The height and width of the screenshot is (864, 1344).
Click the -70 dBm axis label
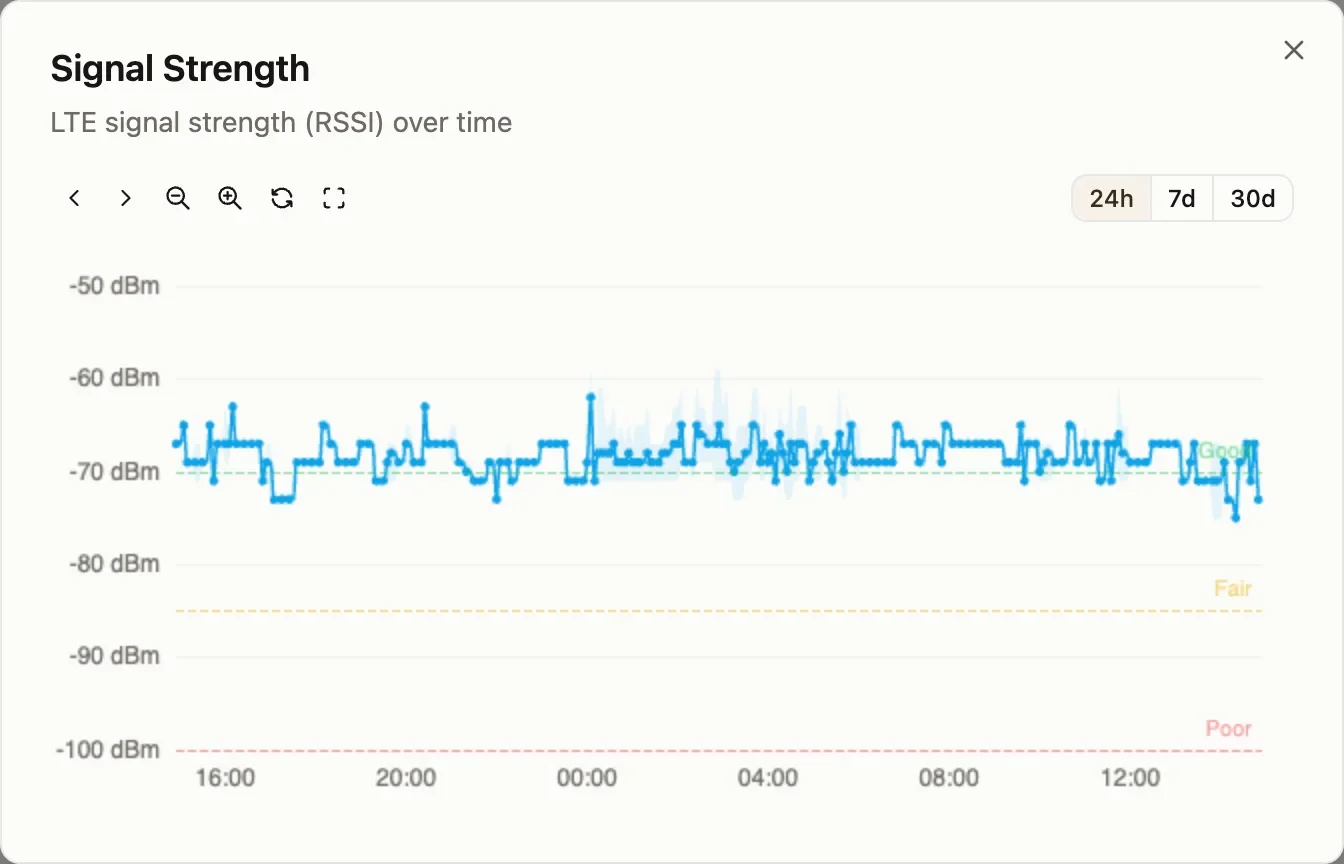pos(114,471)
